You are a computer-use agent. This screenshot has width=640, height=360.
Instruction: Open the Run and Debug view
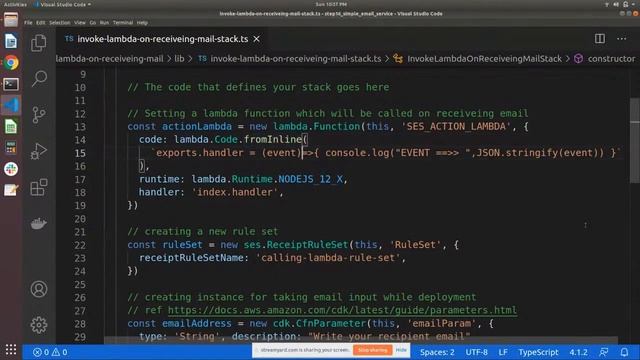(x=39, y=151)
